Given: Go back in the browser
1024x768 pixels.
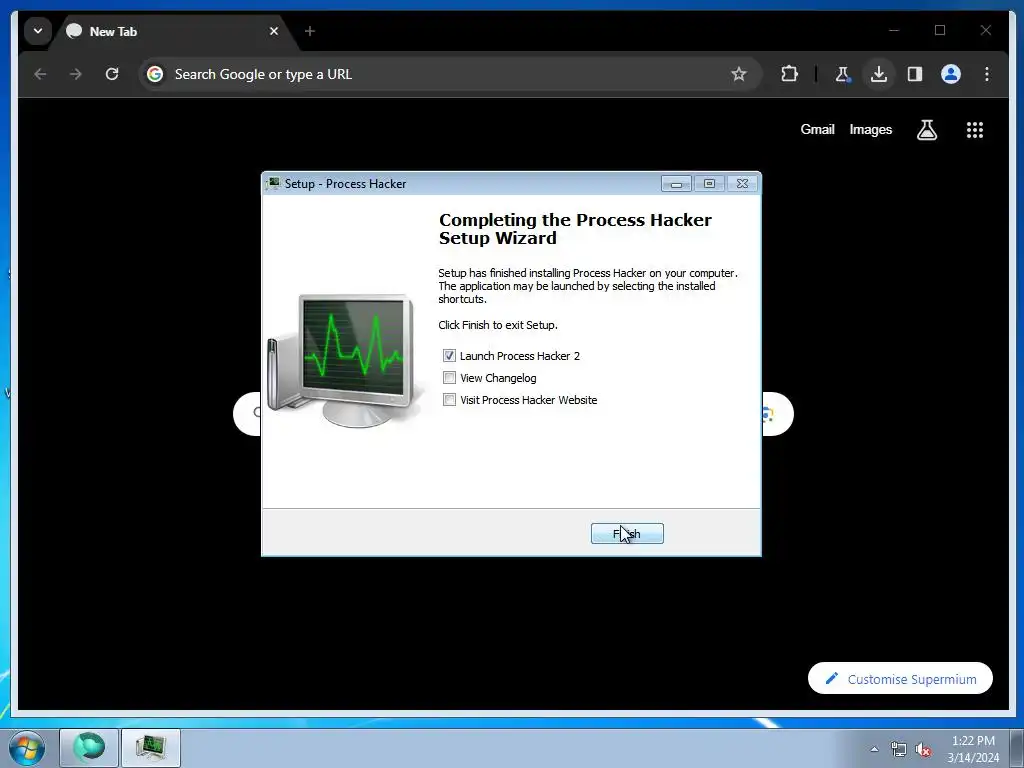Looking at the screenshot, I should pyautogui.click(x=40, y=74).
